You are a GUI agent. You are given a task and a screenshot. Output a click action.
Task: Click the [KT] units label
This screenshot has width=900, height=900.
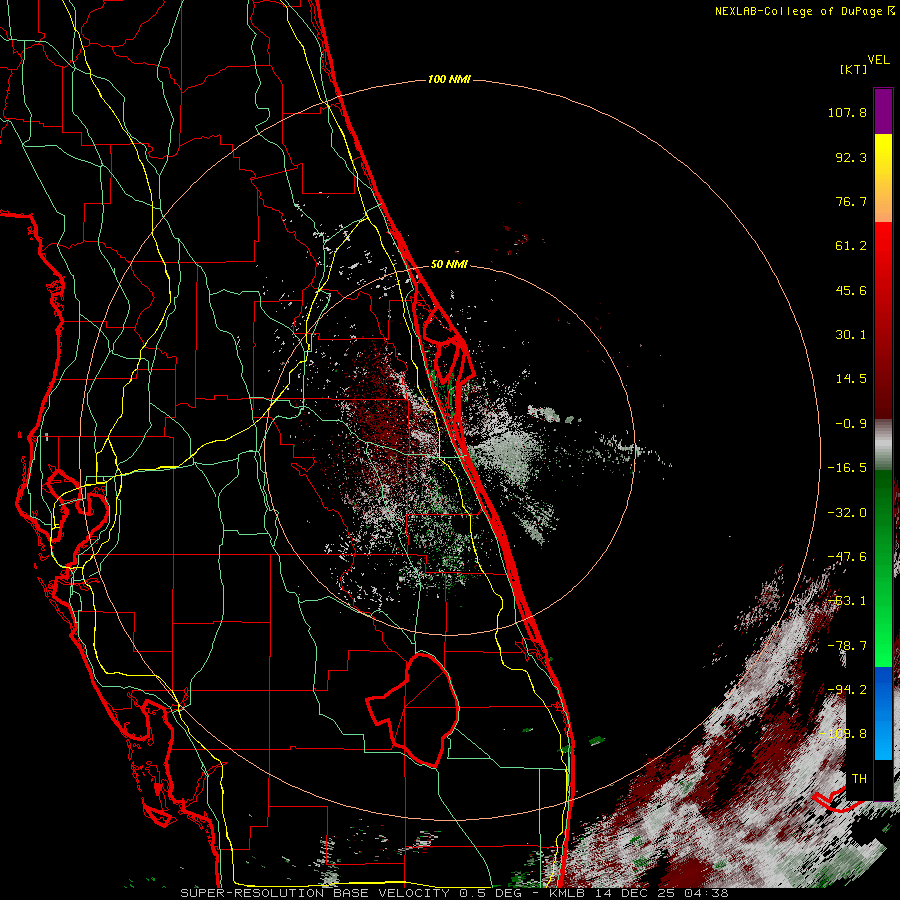pyautogui.click(x=853, y=69)
